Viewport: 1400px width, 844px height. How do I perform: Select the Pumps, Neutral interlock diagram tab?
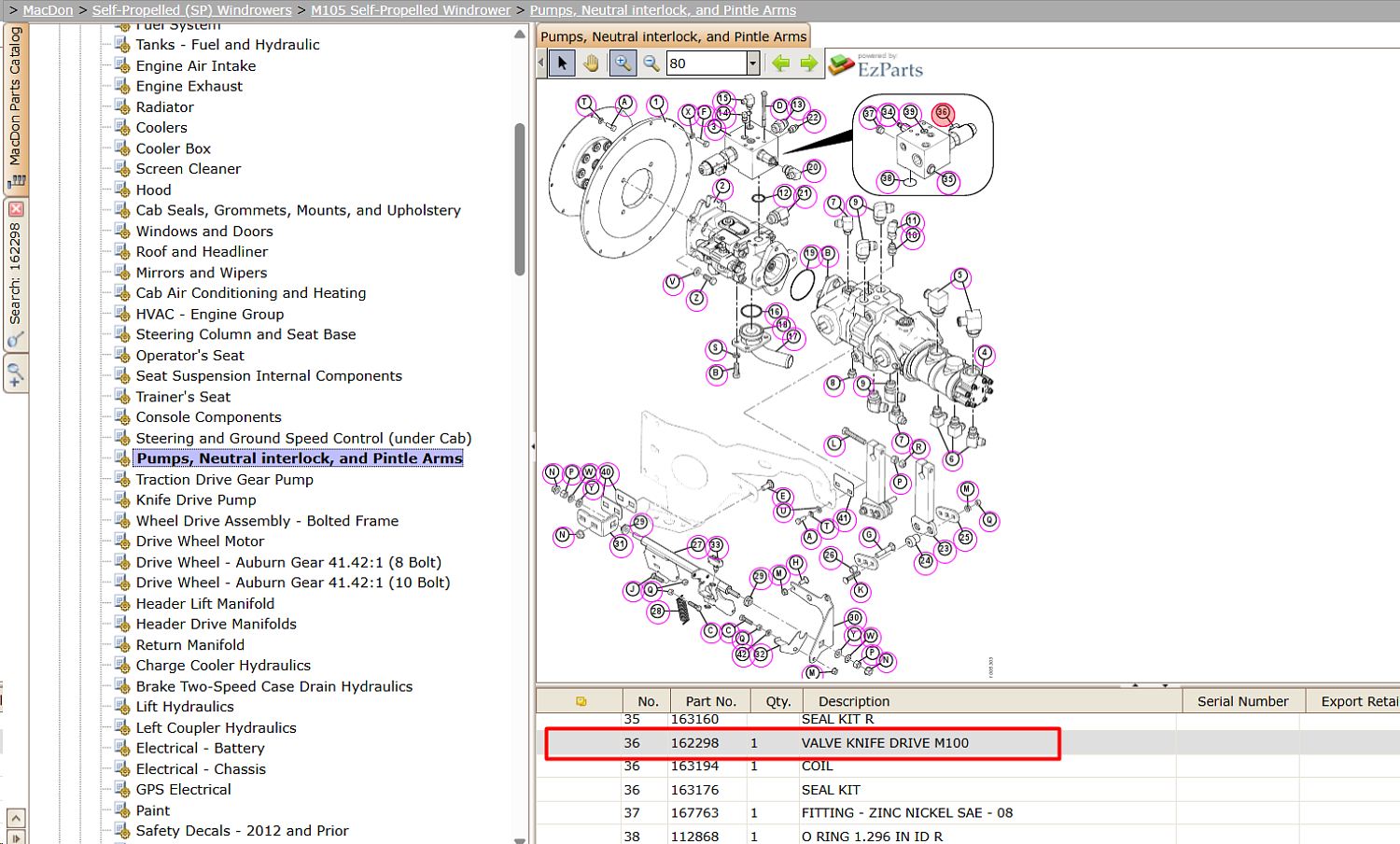pos(674,36)
